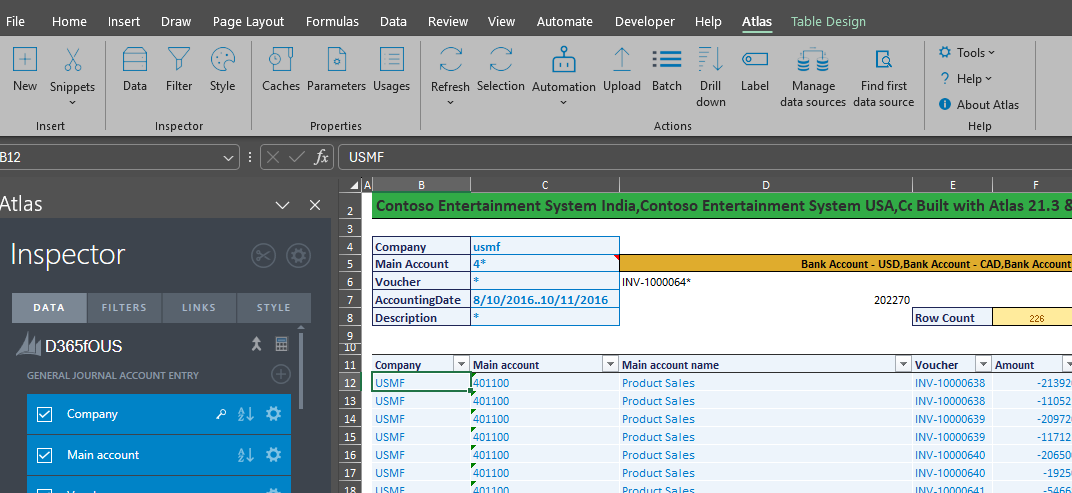1072x493 pixels.
Task: Select the STYLE tab in Inspector
Action: [273, 308]
